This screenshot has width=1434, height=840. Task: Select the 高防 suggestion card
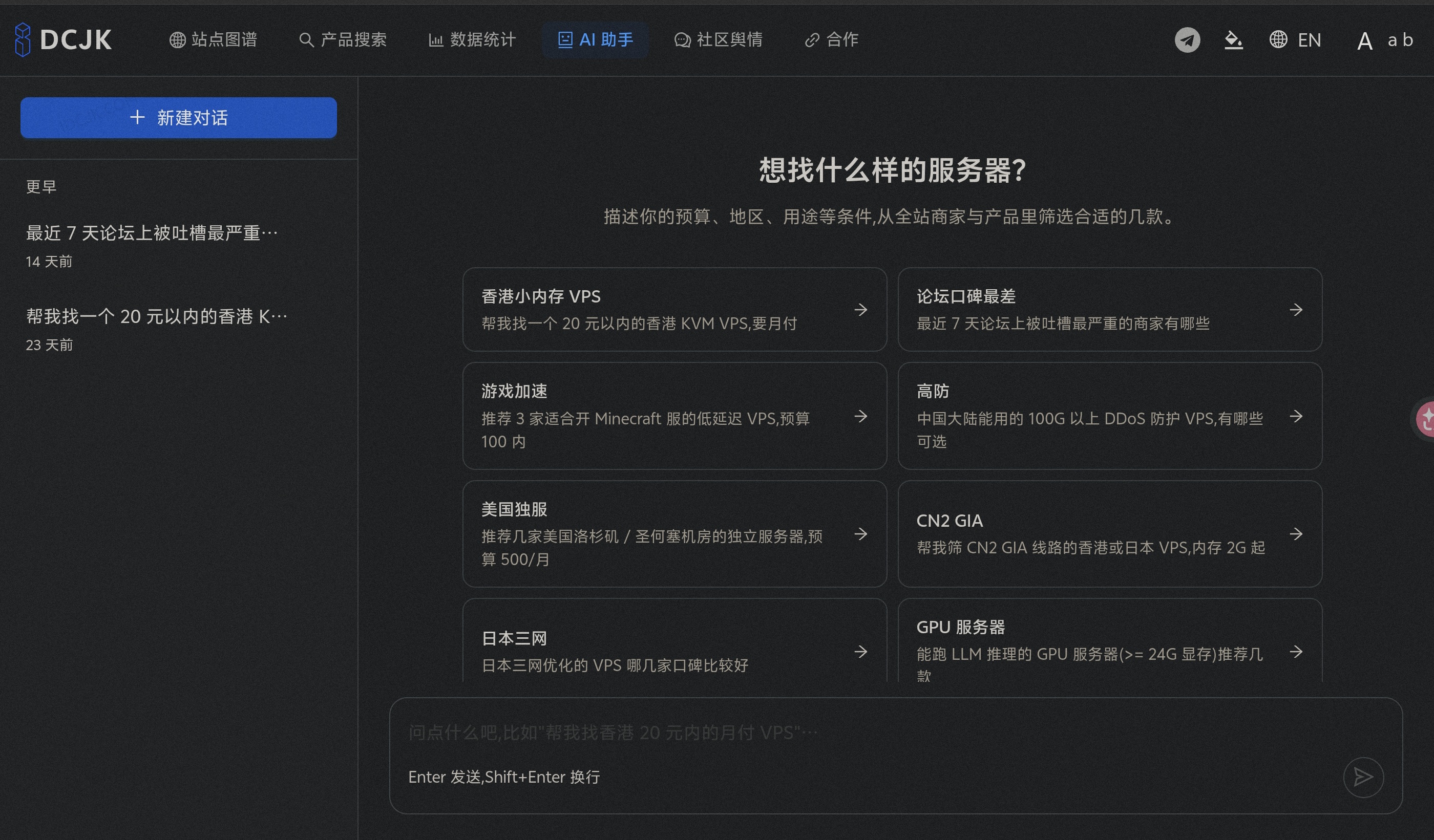[1110, 416]
